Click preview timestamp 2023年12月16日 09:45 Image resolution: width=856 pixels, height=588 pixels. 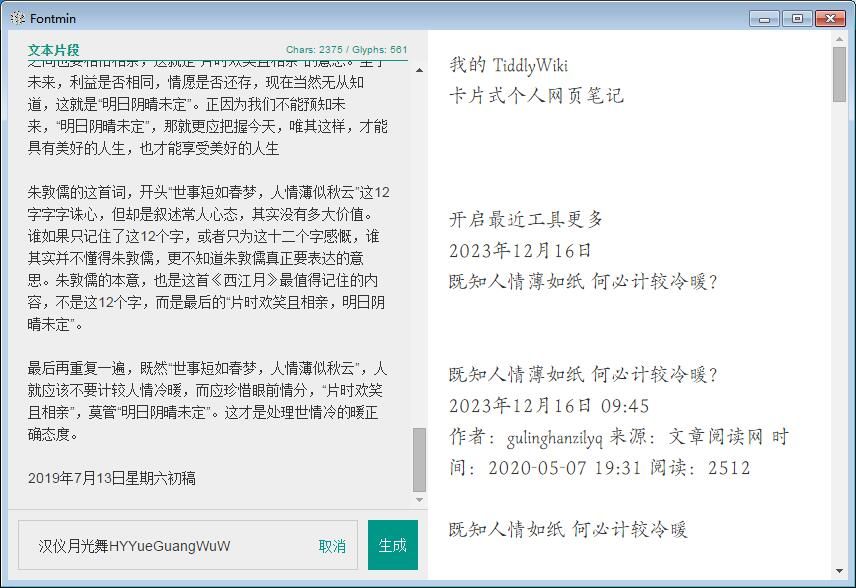point(549,406)
